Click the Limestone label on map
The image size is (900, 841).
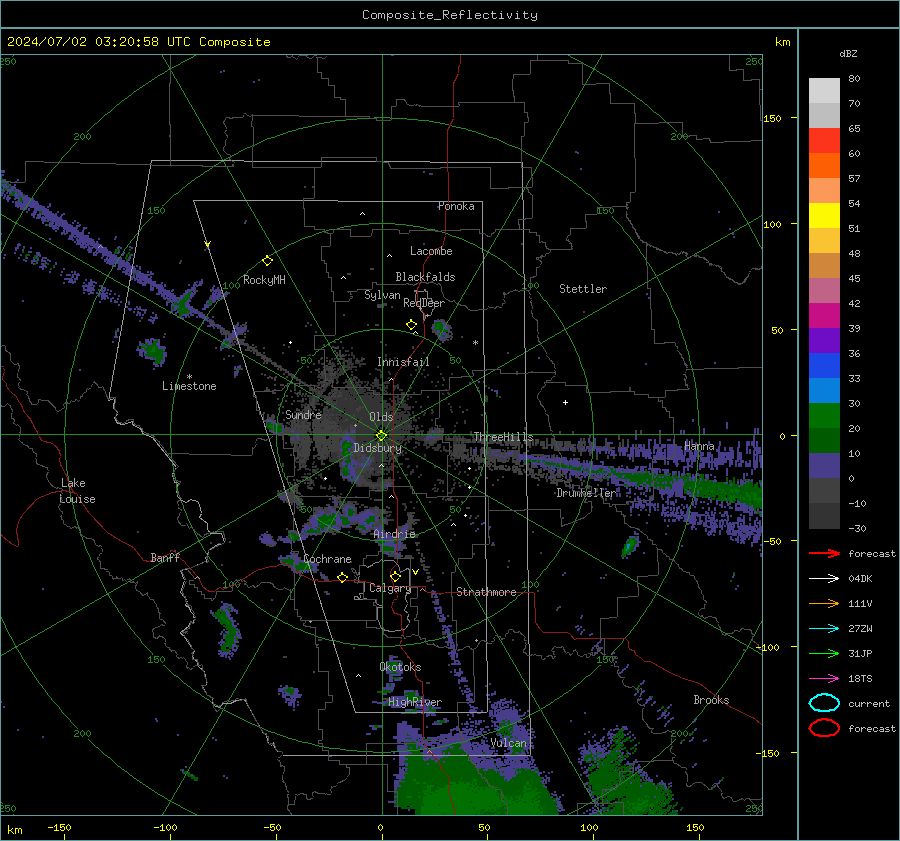click(189, 386)
